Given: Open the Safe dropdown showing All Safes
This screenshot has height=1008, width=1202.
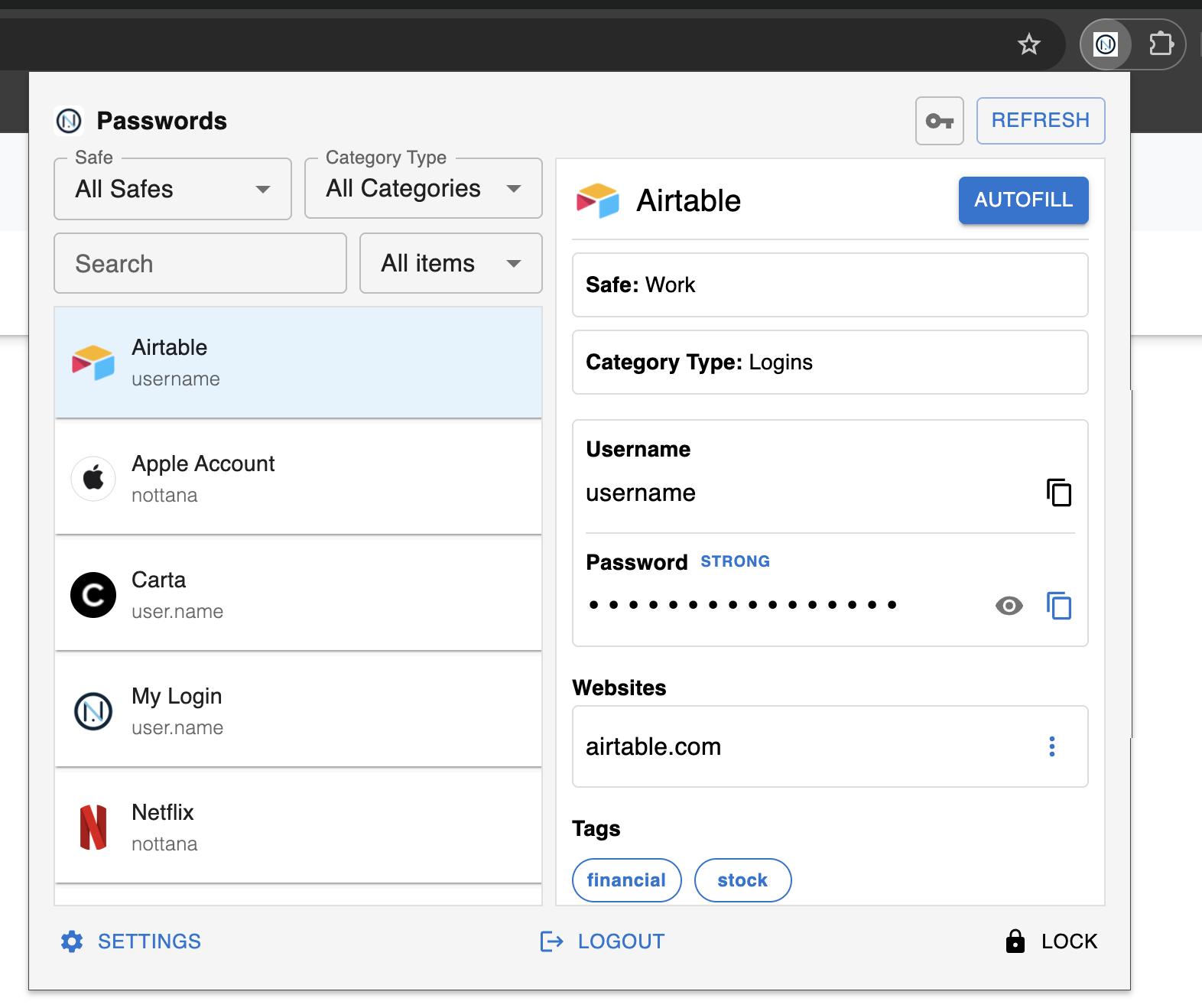Looking at the screenshot, I should 173,189.
